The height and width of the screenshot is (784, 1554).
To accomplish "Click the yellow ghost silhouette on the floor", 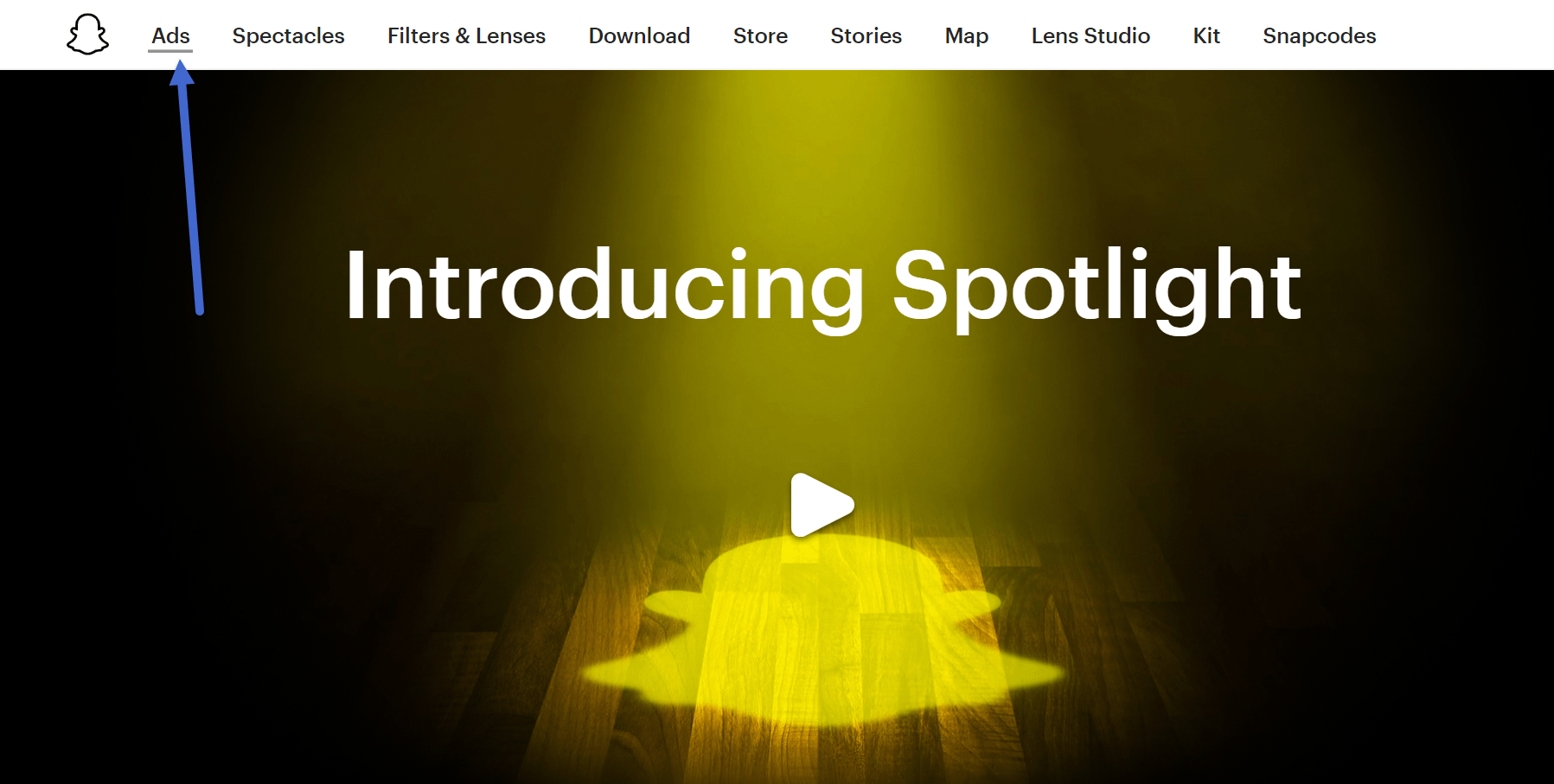I will click(822, 631).
